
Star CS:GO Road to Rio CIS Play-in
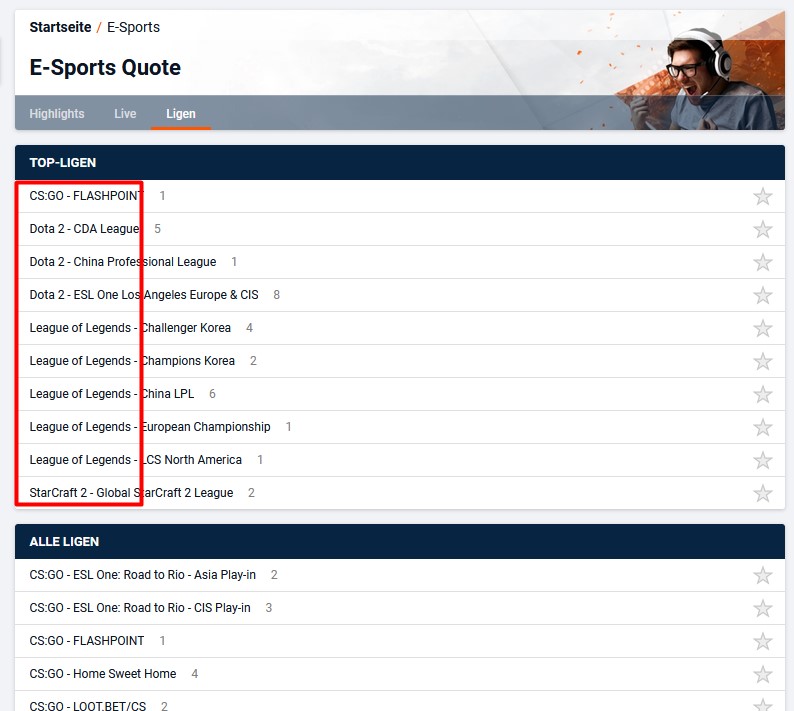click(762, 608)
